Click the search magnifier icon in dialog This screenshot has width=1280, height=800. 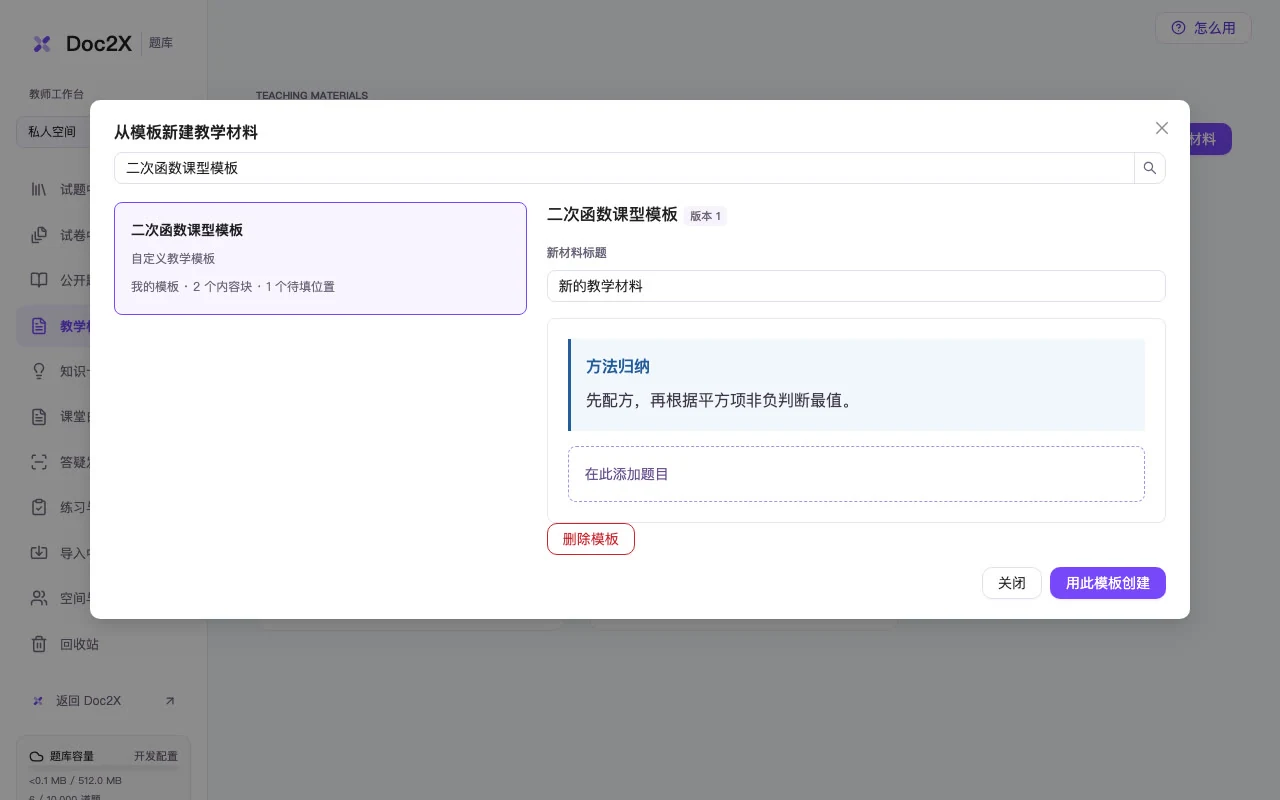1150,168
